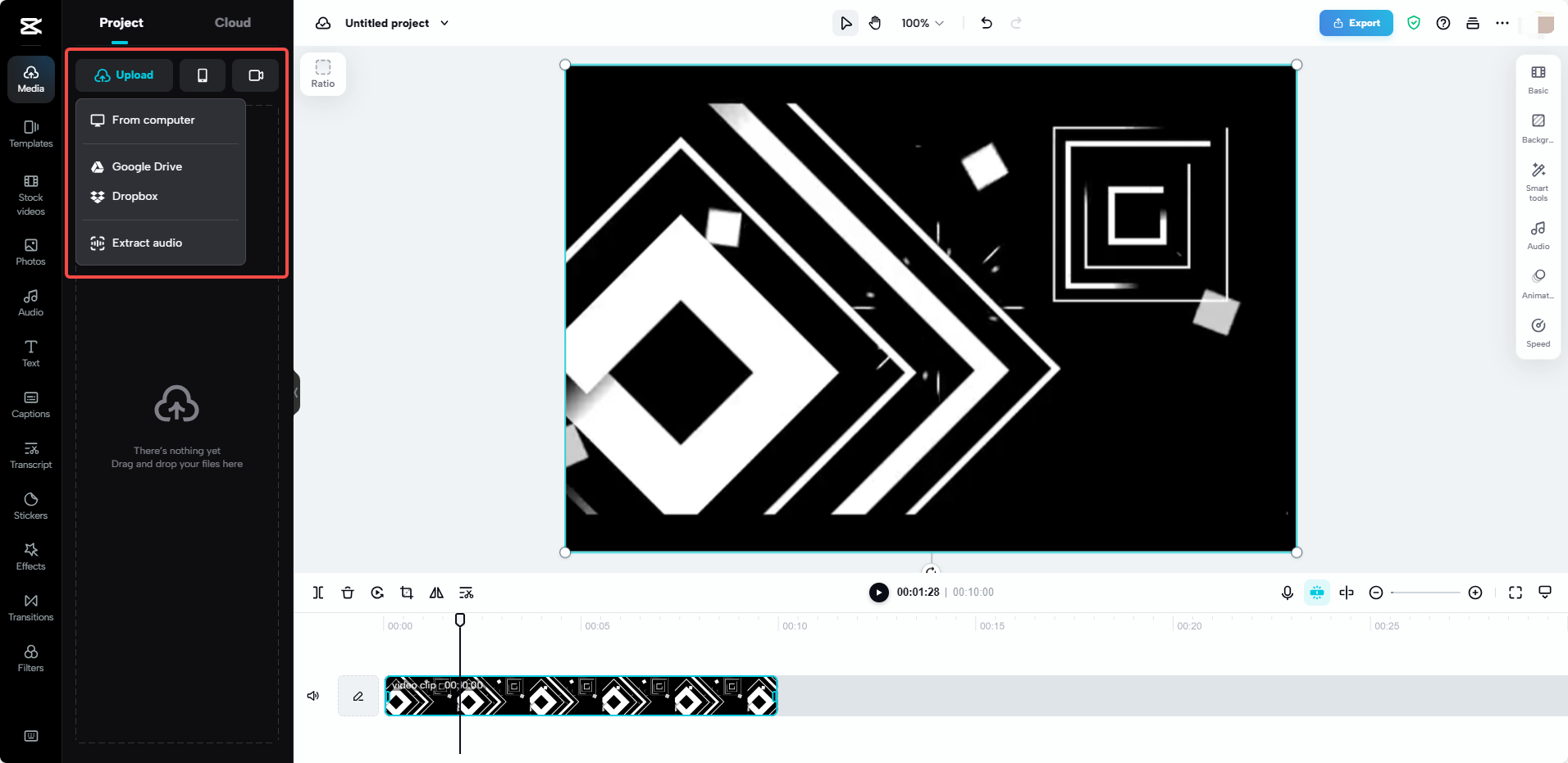Screen dimensions: 1568x763
Task: Toggle auto-snapping in timeline
Action: (x=1316, y=593)
